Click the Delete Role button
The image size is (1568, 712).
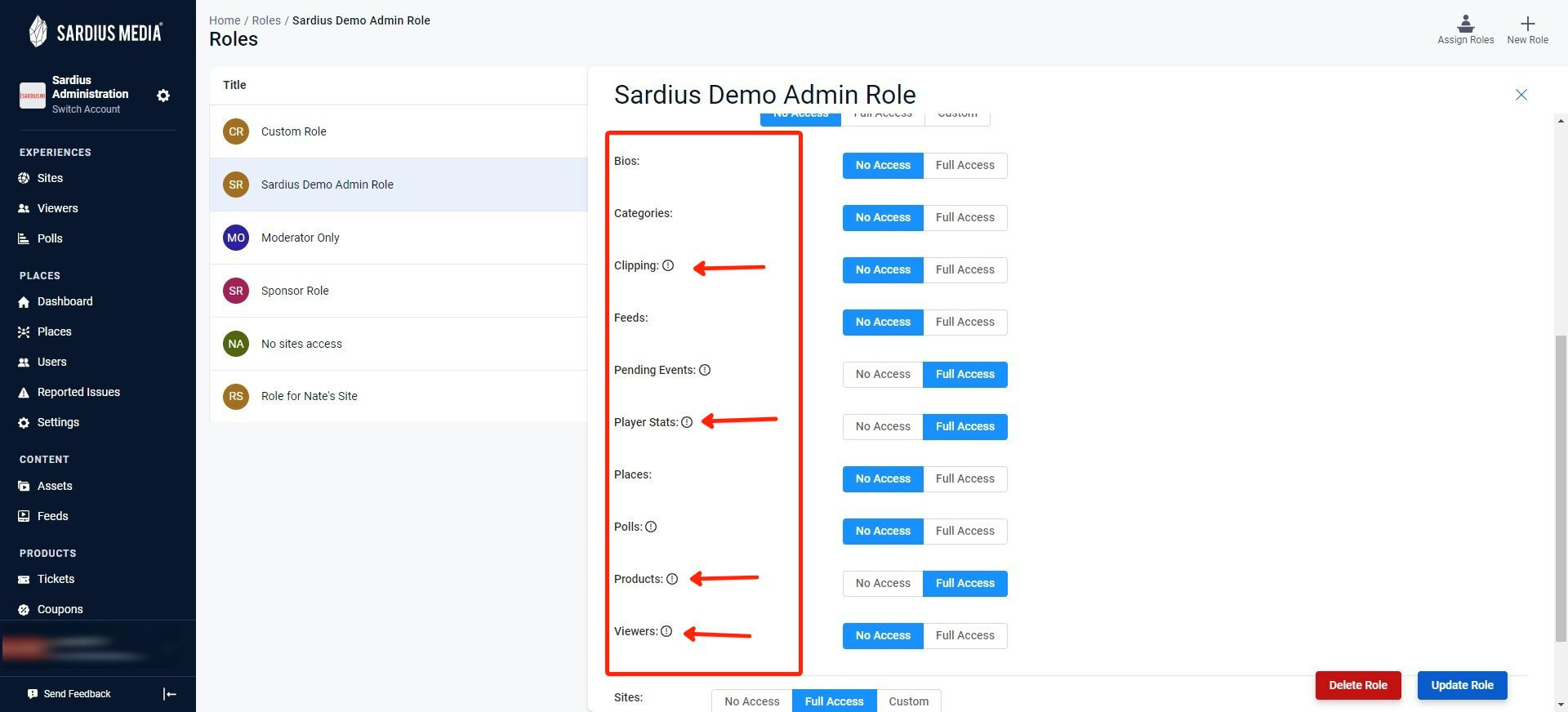click(1358, 685)
